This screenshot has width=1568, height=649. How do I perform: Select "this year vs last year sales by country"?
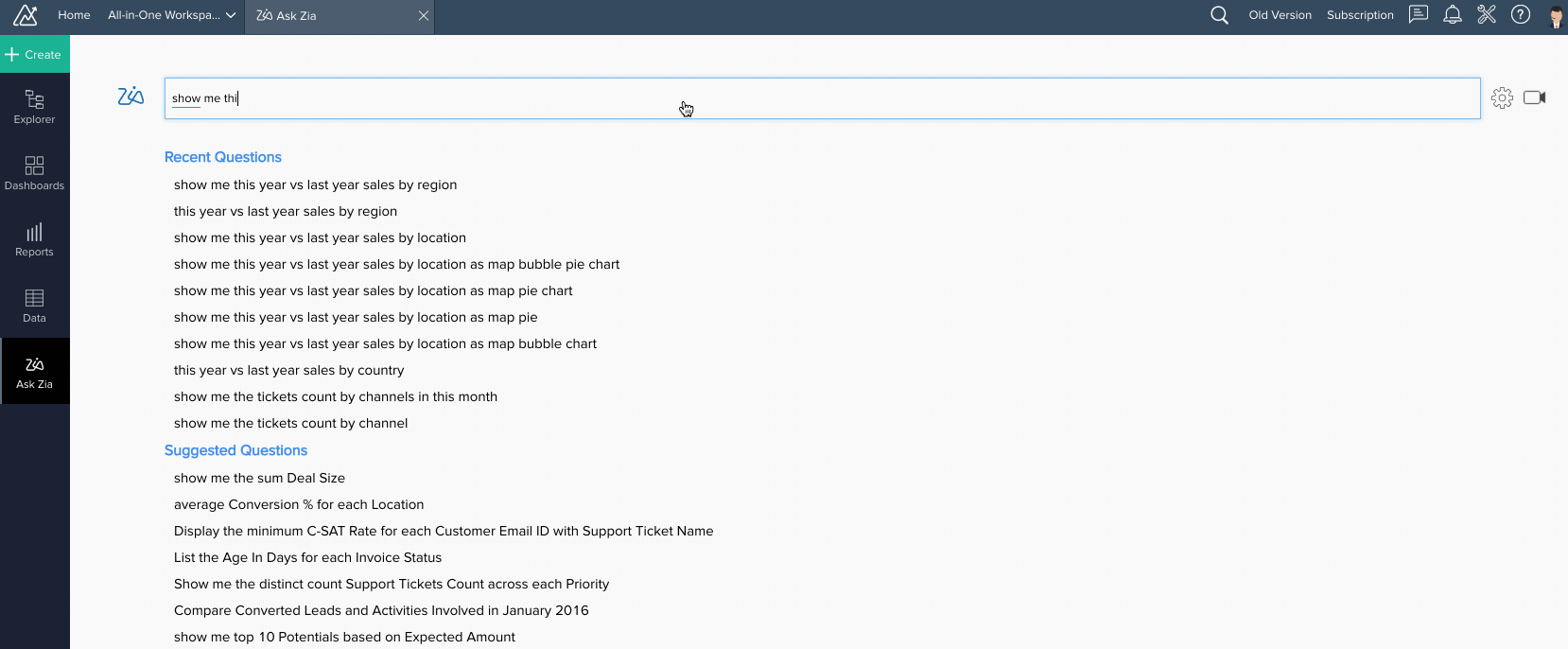click(x=288, y=370)
